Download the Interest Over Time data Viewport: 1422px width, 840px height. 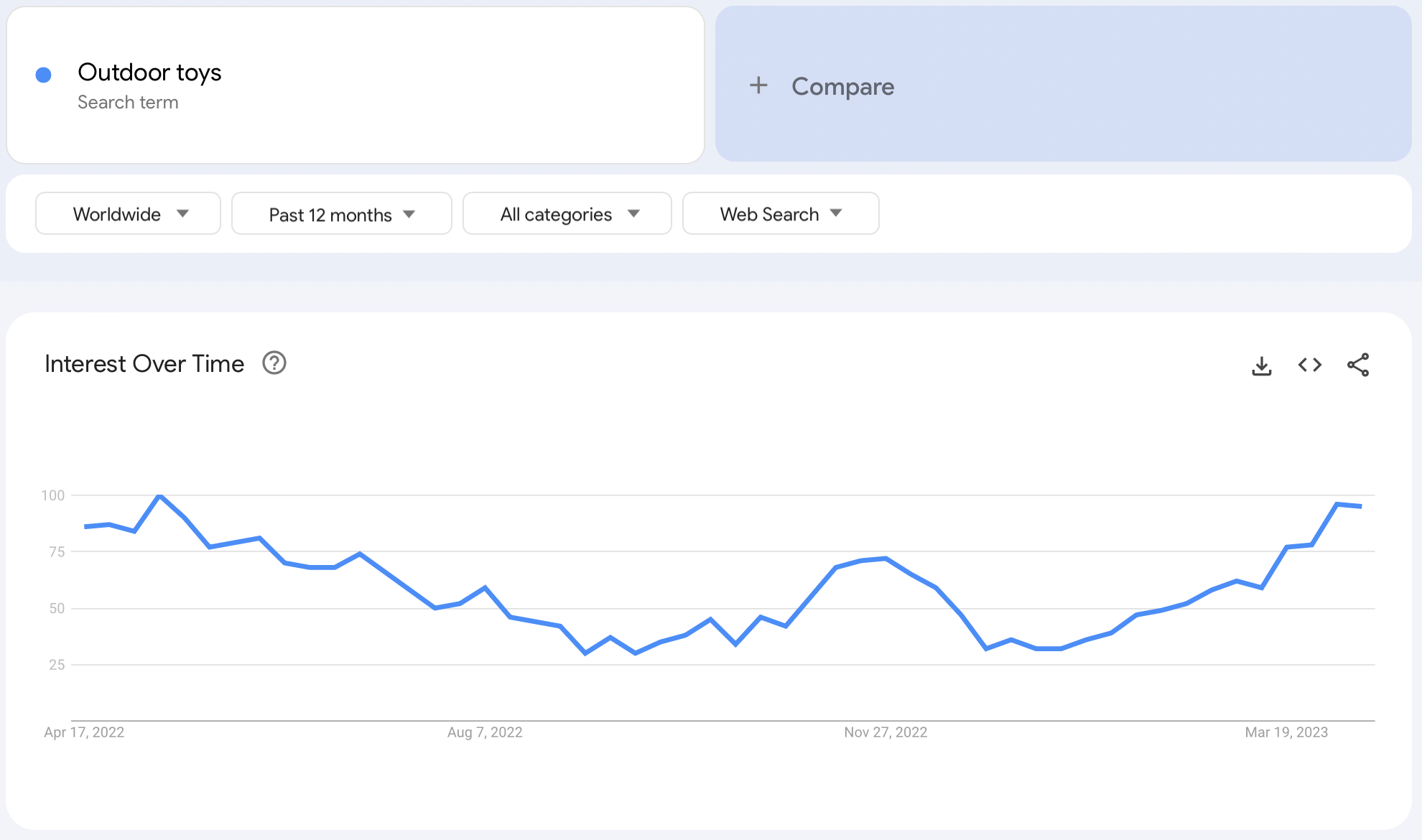1261,365
